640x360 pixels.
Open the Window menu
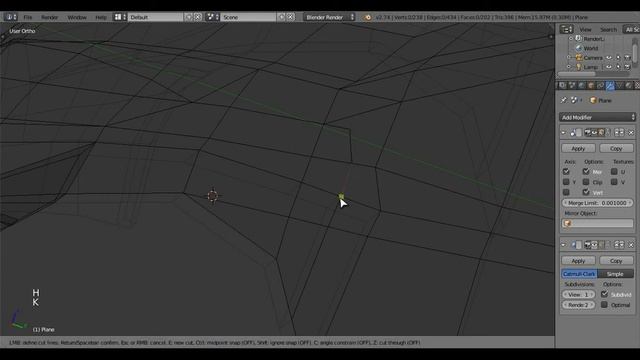[77, 17]
